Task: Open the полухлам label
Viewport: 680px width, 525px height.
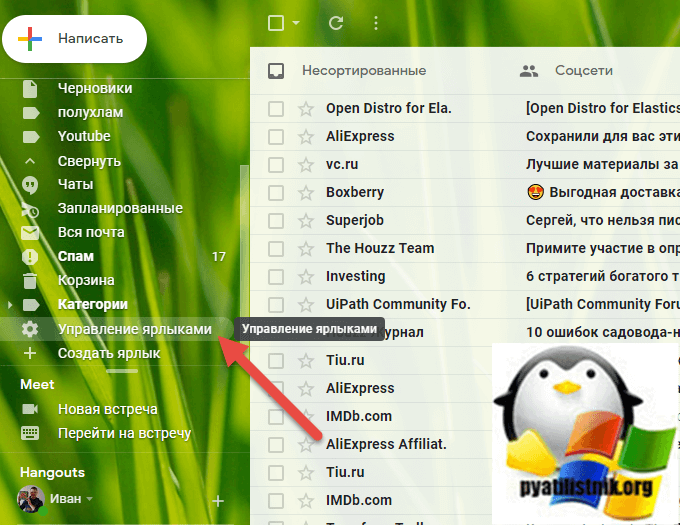Action: (x=91, y=112)
